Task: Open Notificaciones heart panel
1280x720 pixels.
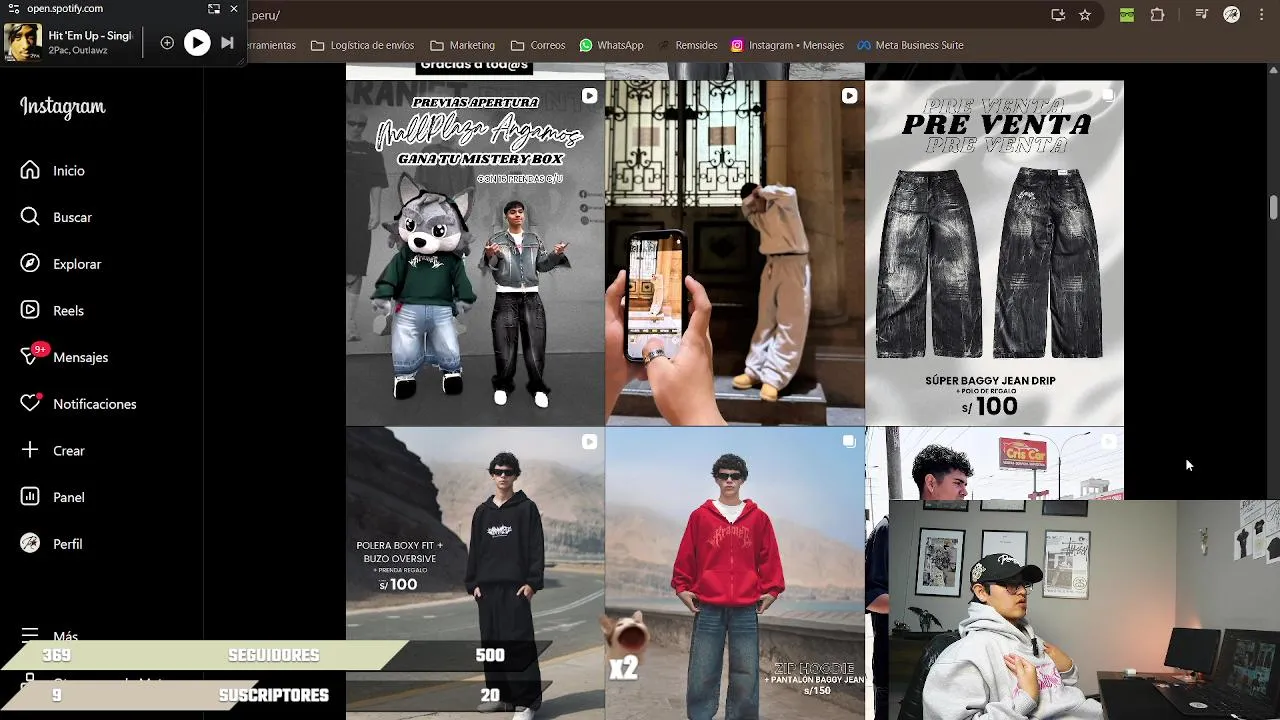Action: [78, 404]
